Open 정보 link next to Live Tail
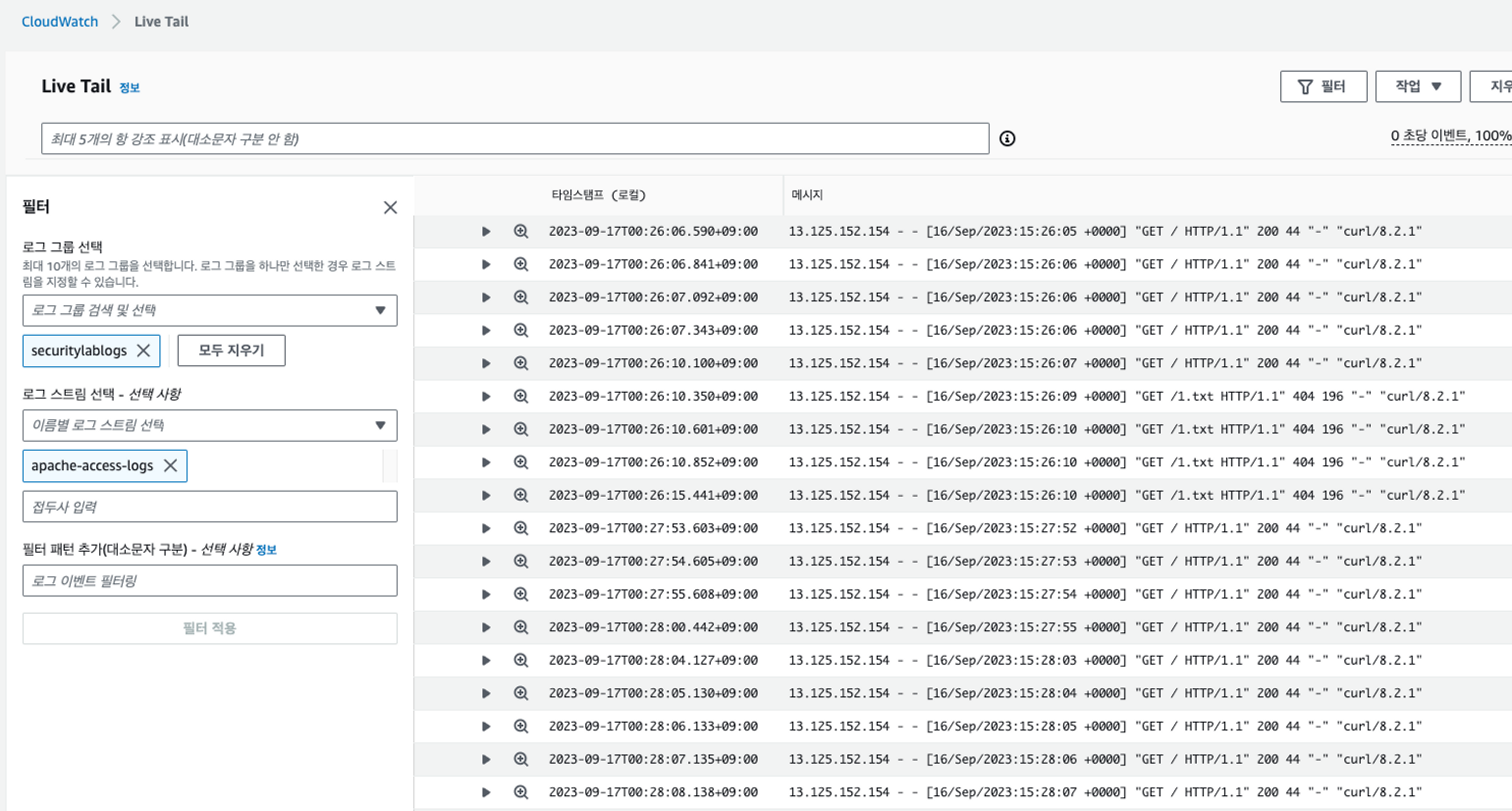Image resolution: width=1512 pixels, height=811 pixels. click(x=130, y=88)
